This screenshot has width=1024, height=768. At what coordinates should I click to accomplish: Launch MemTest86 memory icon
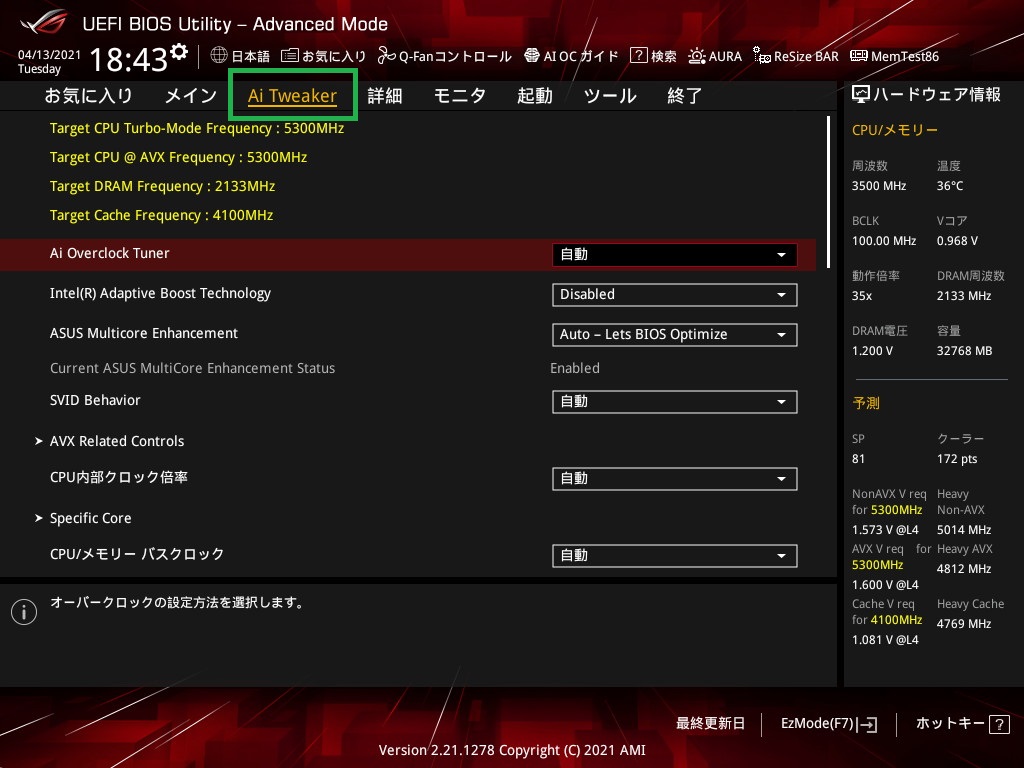[x=859, y=56]
